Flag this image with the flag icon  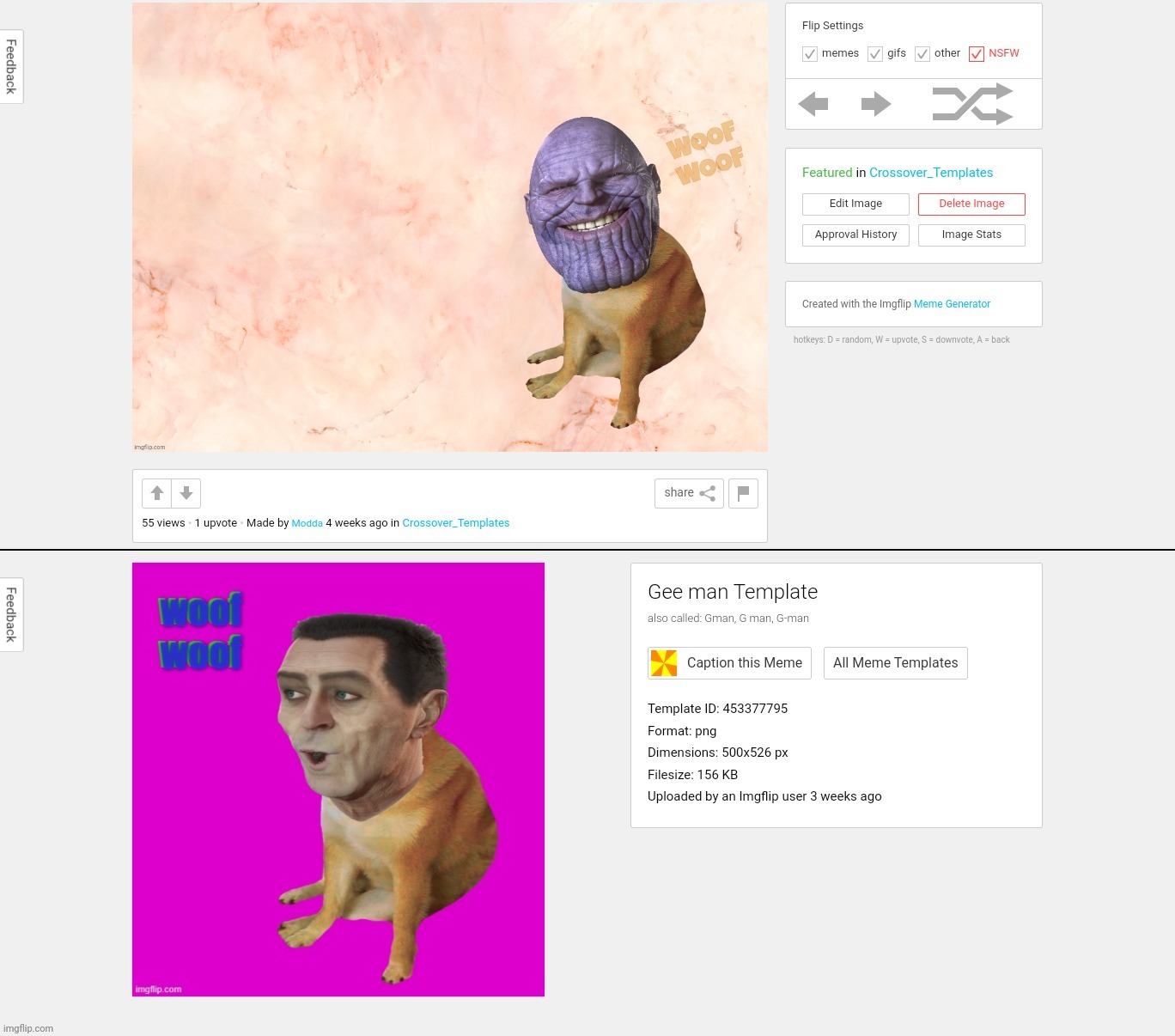(743, 493)
